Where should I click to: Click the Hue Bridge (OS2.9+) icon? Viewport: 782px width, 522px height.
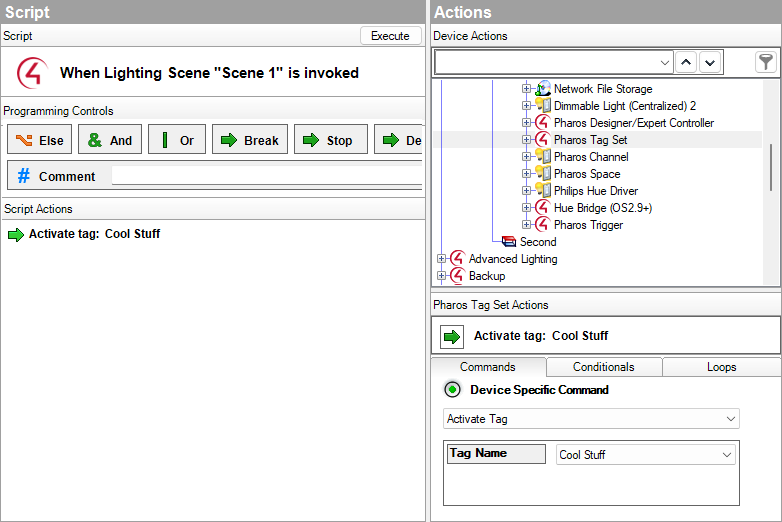543,208
